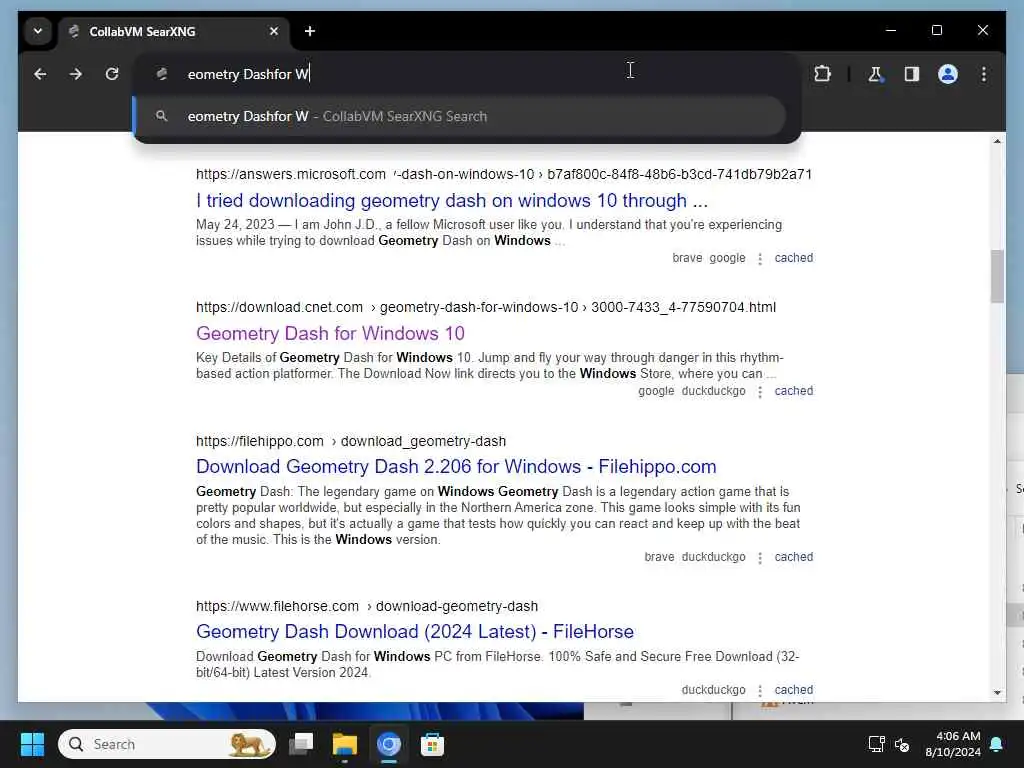The width and height of the screenshot is (1024, 768).
Task: Open the profile avatar menu
Action: (x=948, y=74)
